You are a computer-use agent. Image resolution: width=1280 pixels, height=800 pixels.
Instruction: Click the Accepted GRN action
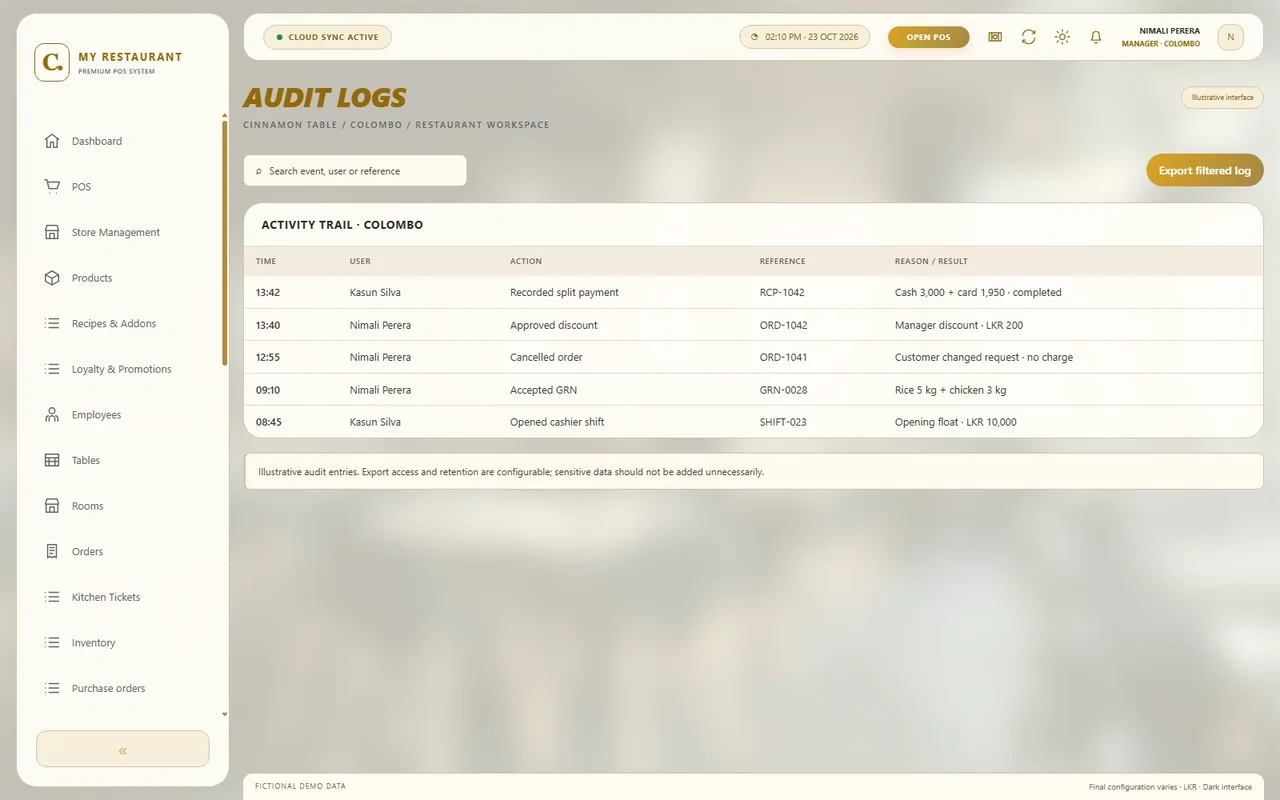(x=543, y=390)
